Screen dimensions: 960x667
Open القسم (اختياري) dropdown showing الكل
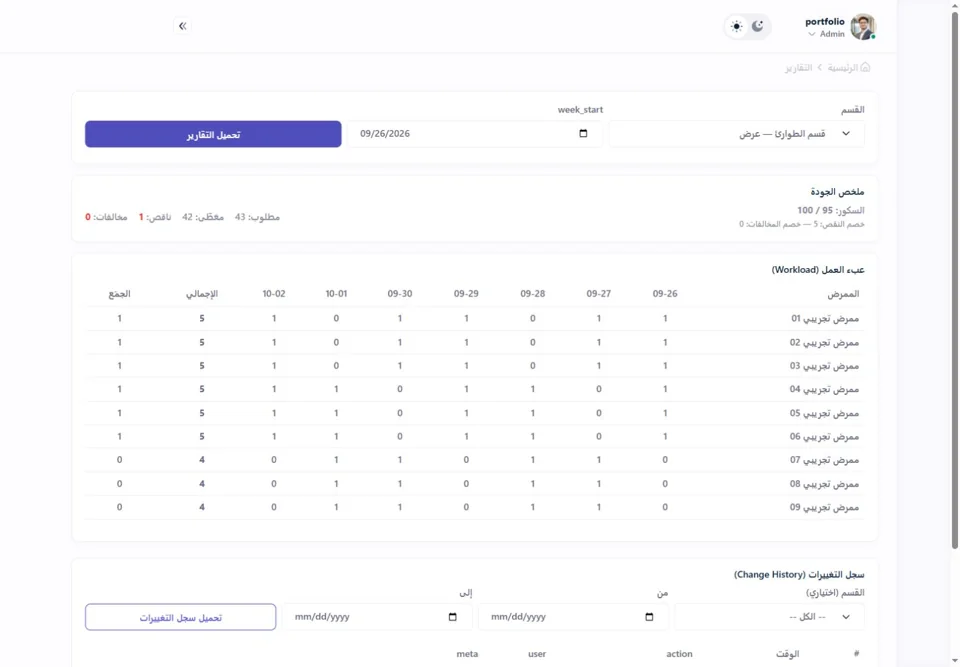770,617
